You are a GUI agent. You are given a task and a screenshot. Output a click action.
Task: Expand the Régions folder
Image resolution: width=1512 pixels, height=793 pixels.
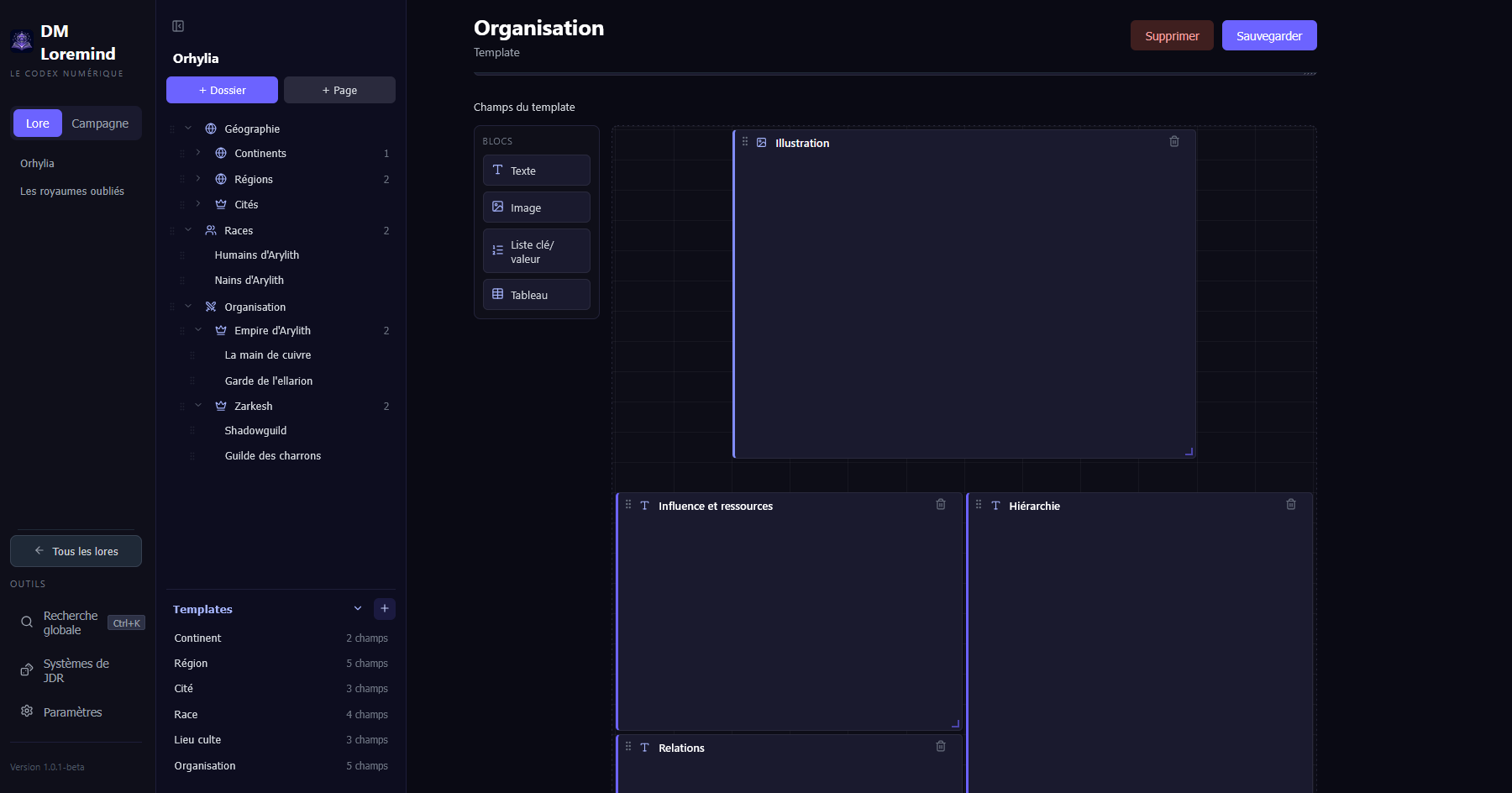coord(198,178)
